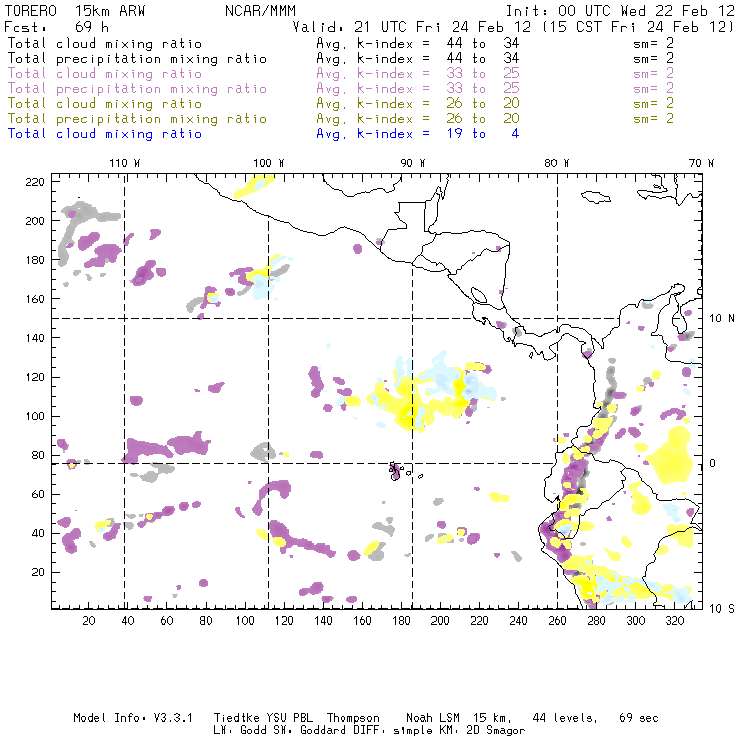
Task: Select the "0" equator latitude label
Action: point(713,463)
